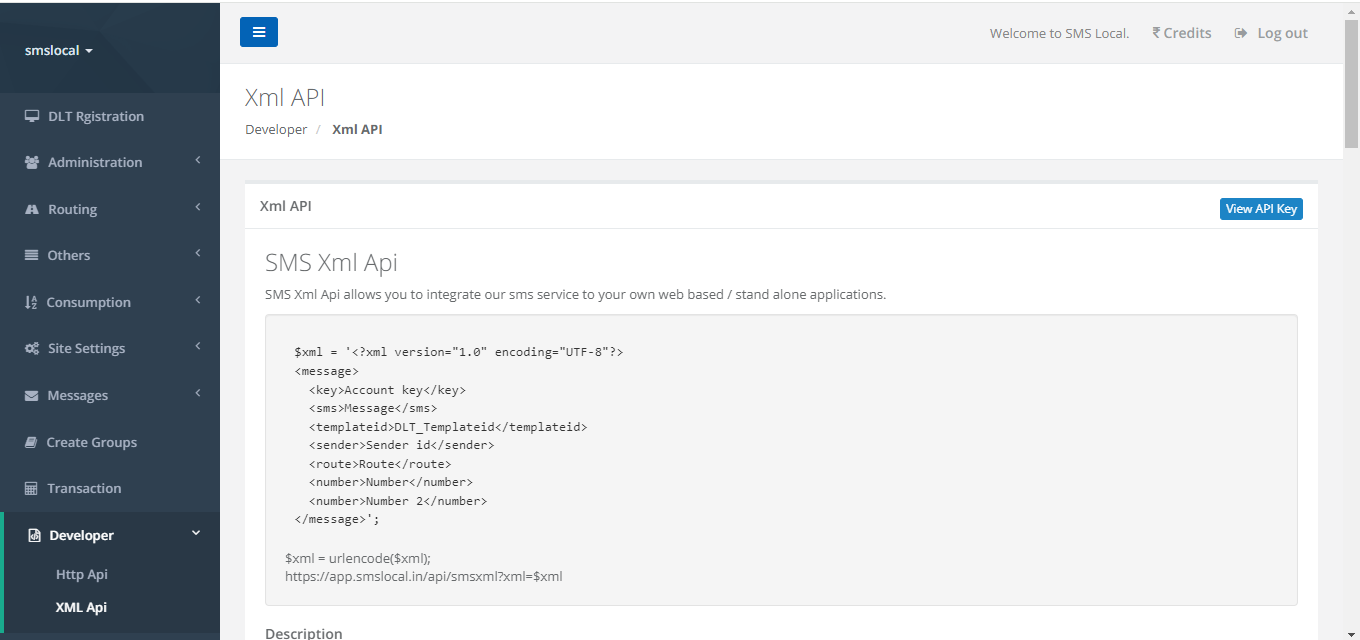
Task: Select the Administration users icon
Action: click(x=30, y=161)
